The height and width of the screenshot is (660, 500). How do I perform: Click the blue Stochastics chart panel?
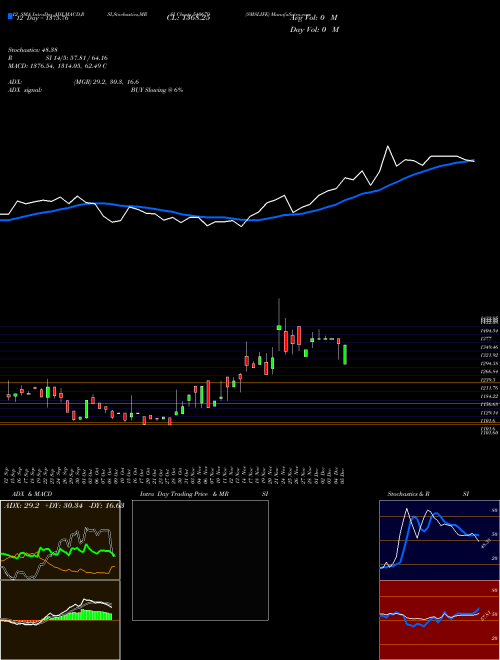coord(439,540)
